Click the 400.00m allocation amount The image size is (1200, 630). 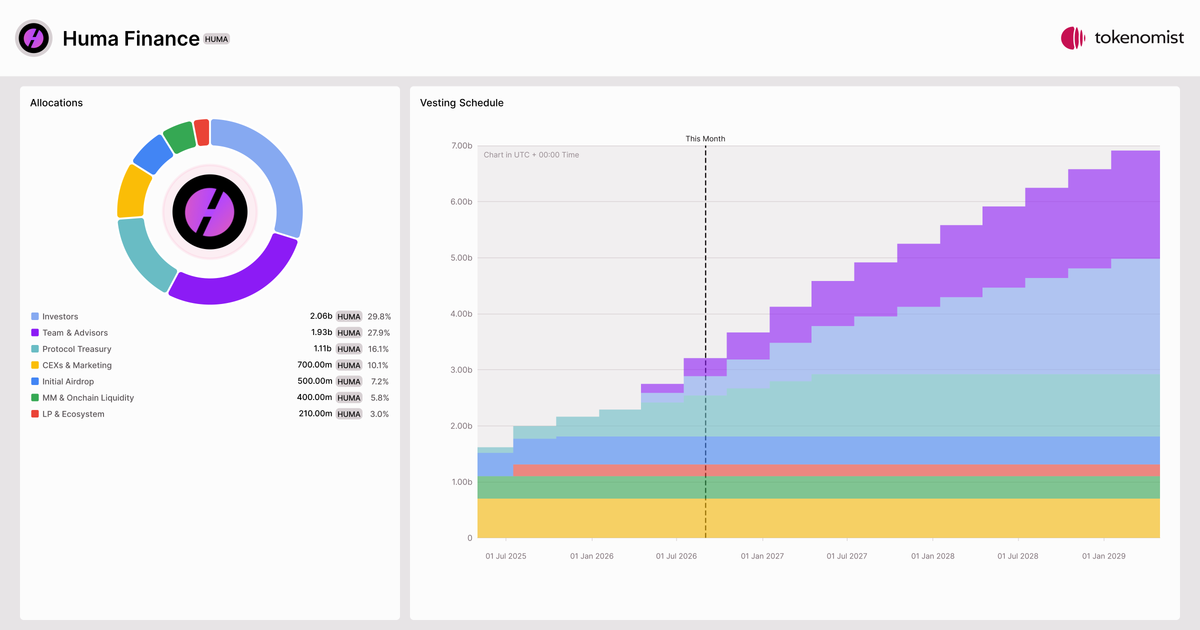tap(315, 398)
